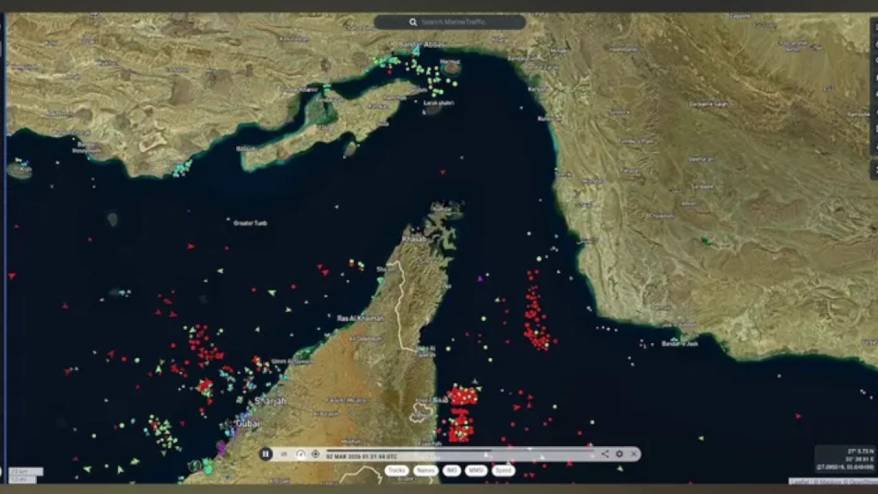Click the playback date timestamp text
The height and width of the screenshot is (494, 878).
click(x=355, y=455)
